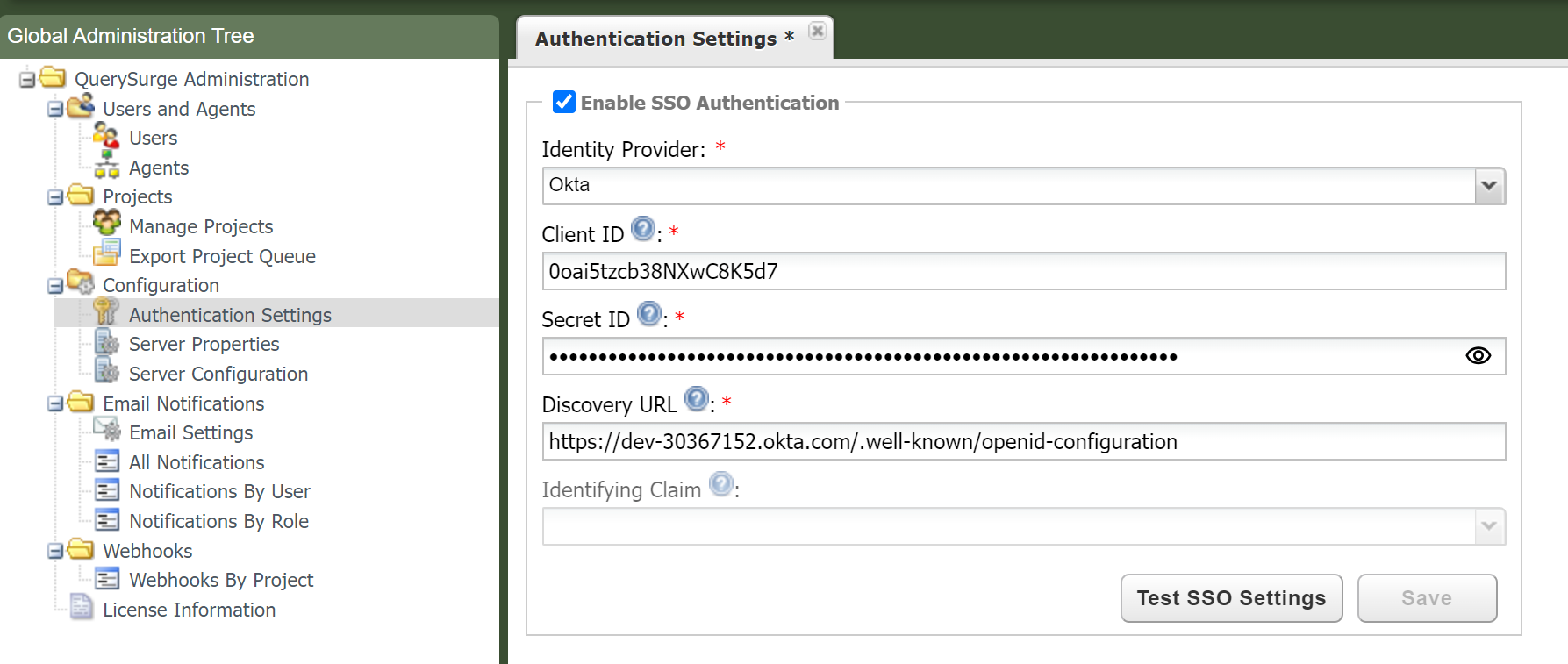This screenshot has height=664, width=1568.
Task: Open Server Configuration tree item
Action: click(x=218, y=374)
